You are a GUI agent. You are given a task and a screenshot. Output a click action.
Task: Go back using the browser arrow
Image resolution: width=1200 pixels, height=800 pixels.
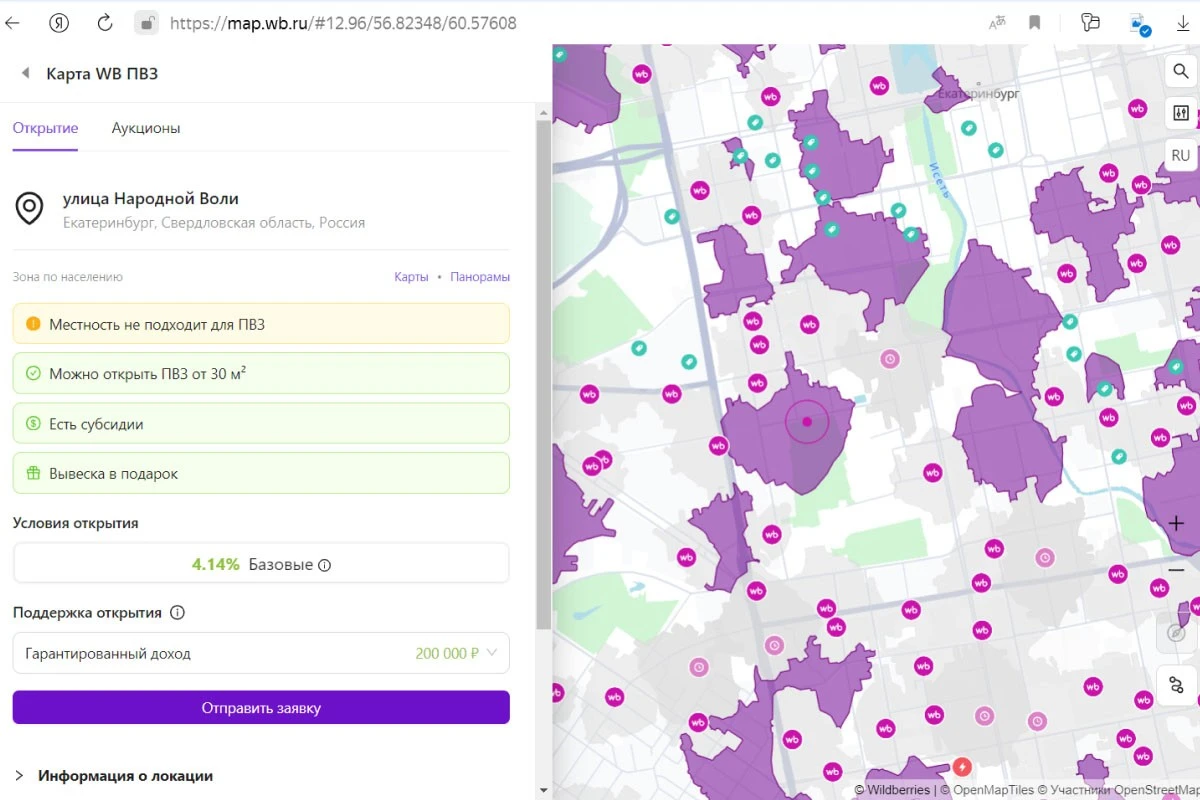pos(13,22)
